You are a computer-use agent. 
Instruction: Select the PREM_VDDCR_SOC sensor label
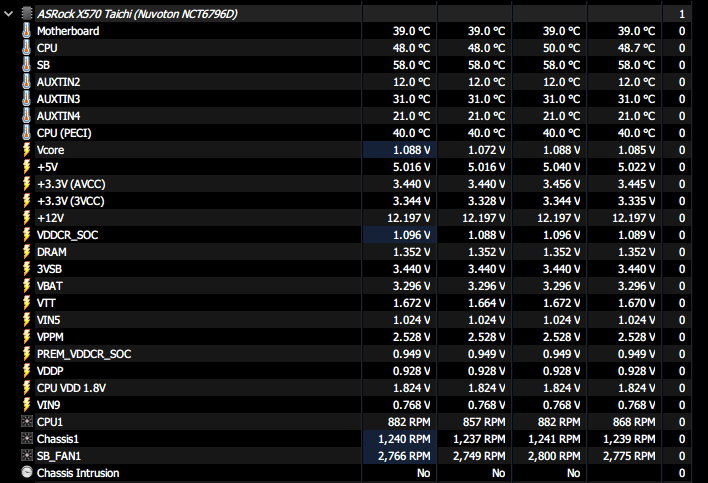point(84,354)
